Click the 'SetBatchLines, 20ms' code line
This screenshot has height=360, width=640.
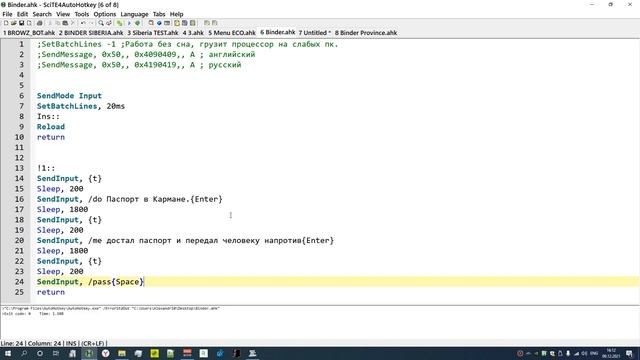[81, 106]
